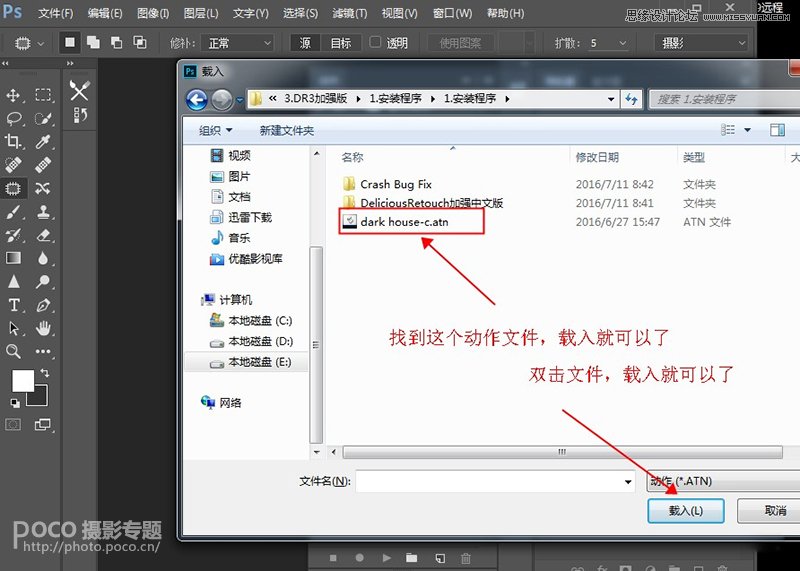
Task: Select the Eyedropper tool
Action: 43,142
